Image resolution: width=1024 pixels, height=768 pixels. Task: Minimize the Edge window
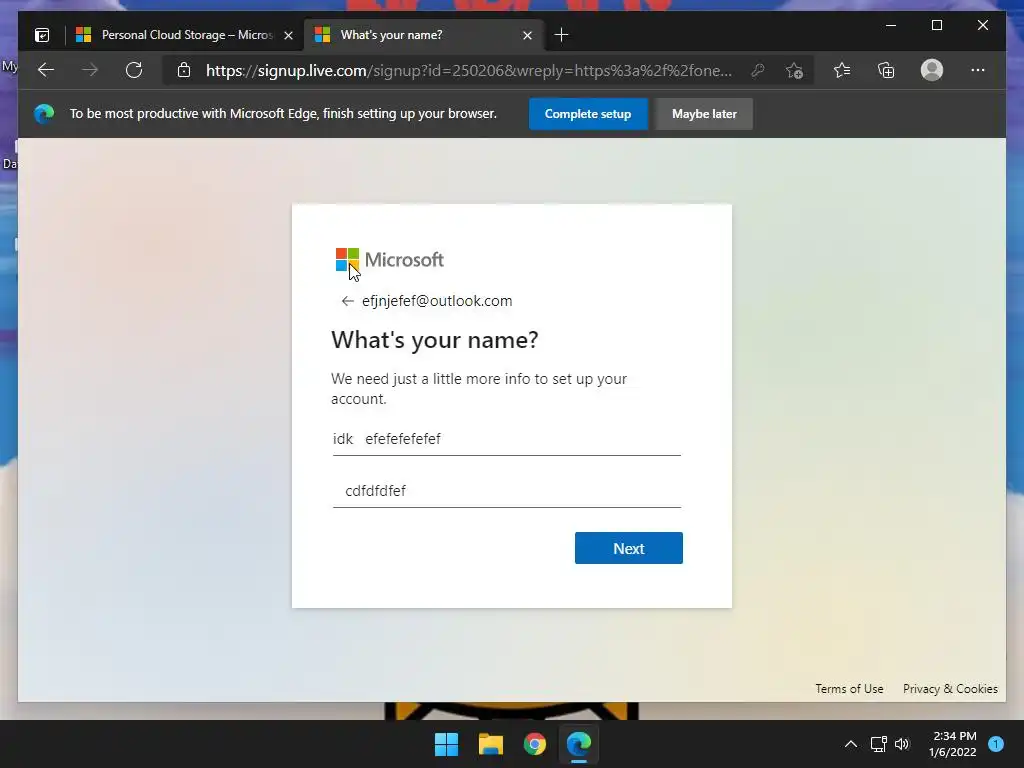(891, 25)
